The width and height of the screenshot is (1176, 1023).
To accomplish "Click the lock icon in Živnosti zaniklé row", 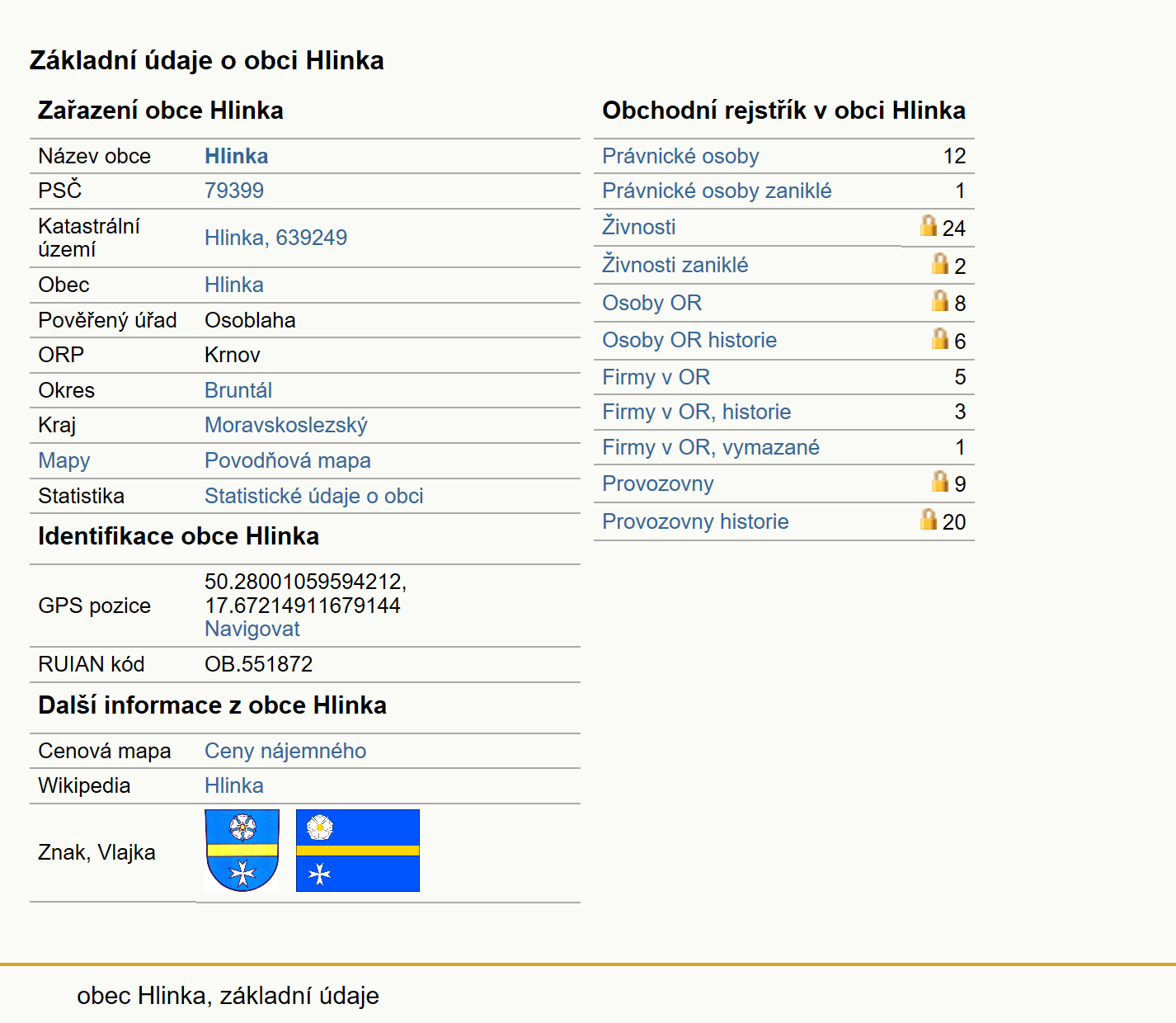I will pos(940,263).
